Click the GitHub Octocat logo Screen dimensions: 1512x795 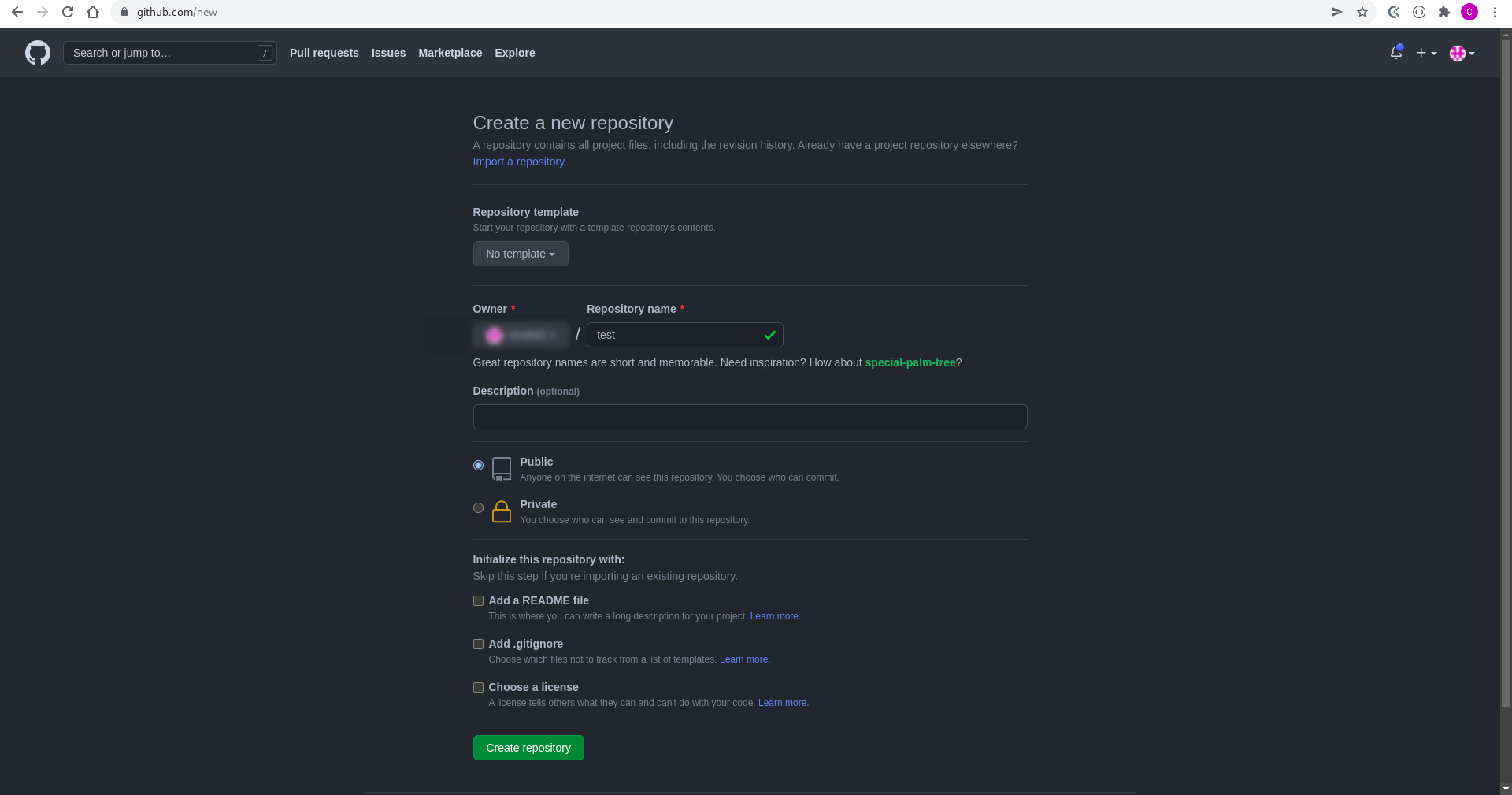click(x=38, y=53)
